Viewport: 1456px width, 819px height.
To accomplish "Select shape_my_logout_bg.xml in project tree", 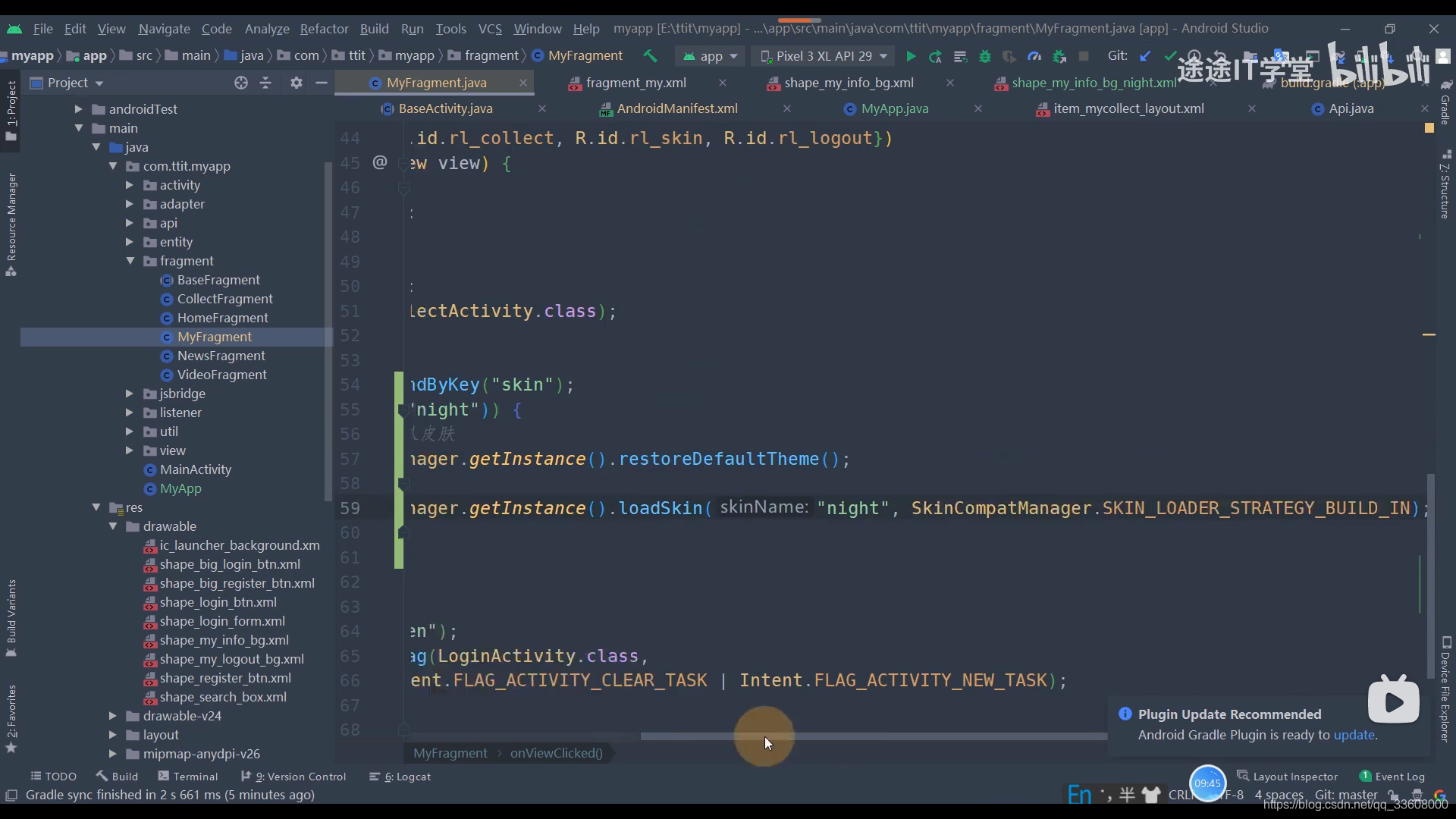I will (x=231, y=659).
